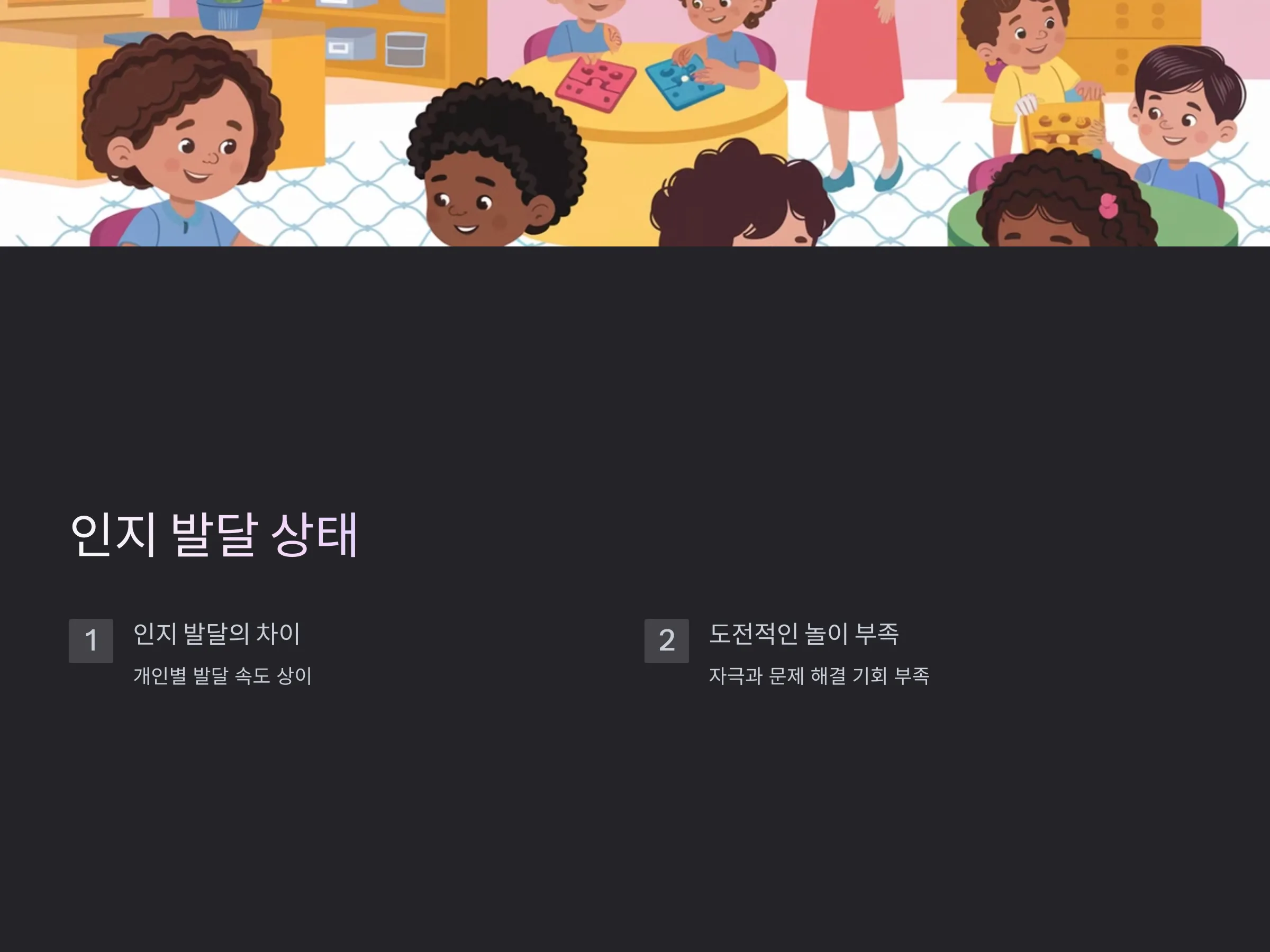Click the heading 도전적인 놀이 부족
1270x952 pixels.
pyautogui.click(x=804, y=634)
